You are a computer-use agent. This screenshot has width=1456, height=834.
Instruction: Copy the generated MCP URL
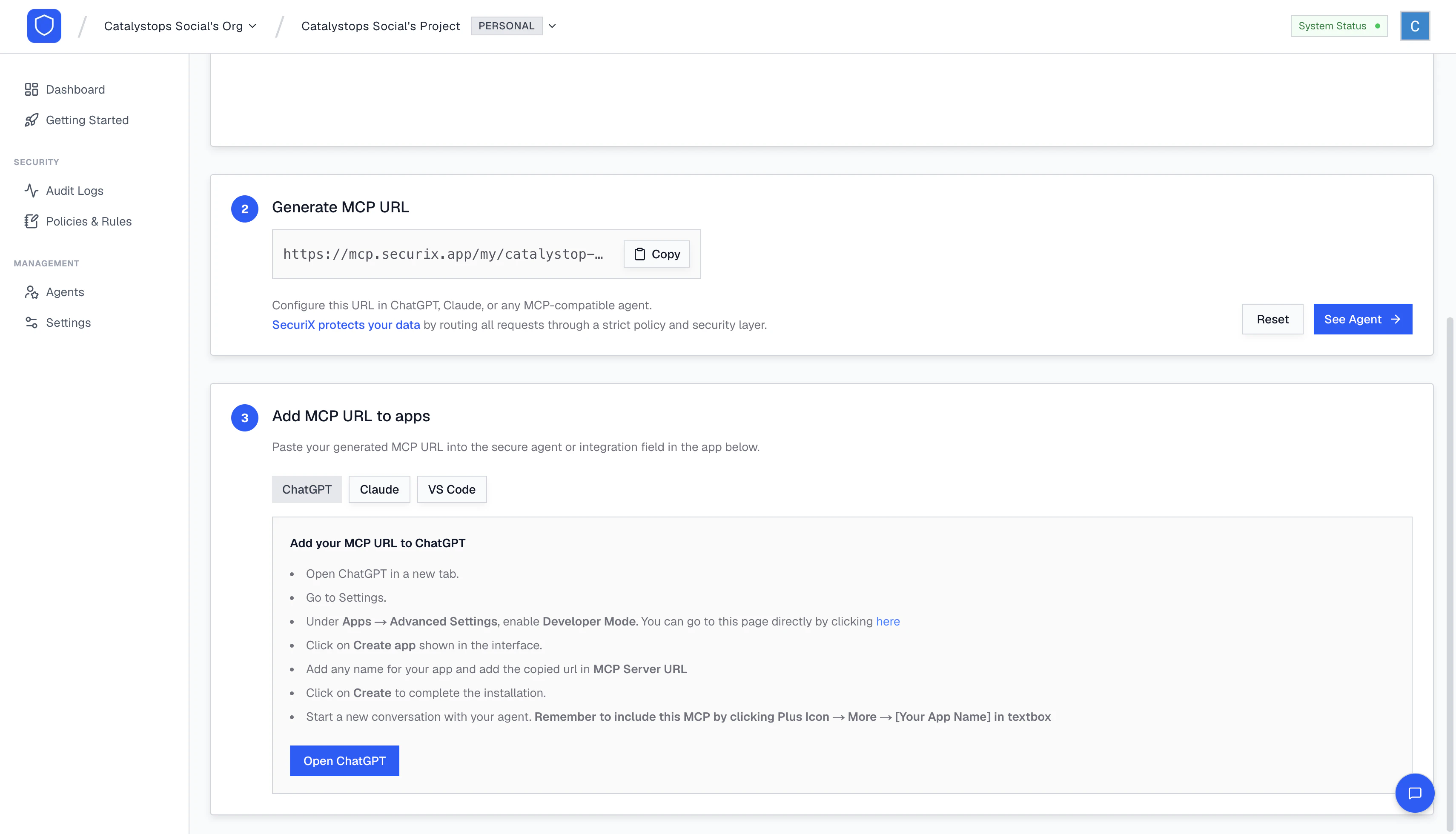click(656, 254)
